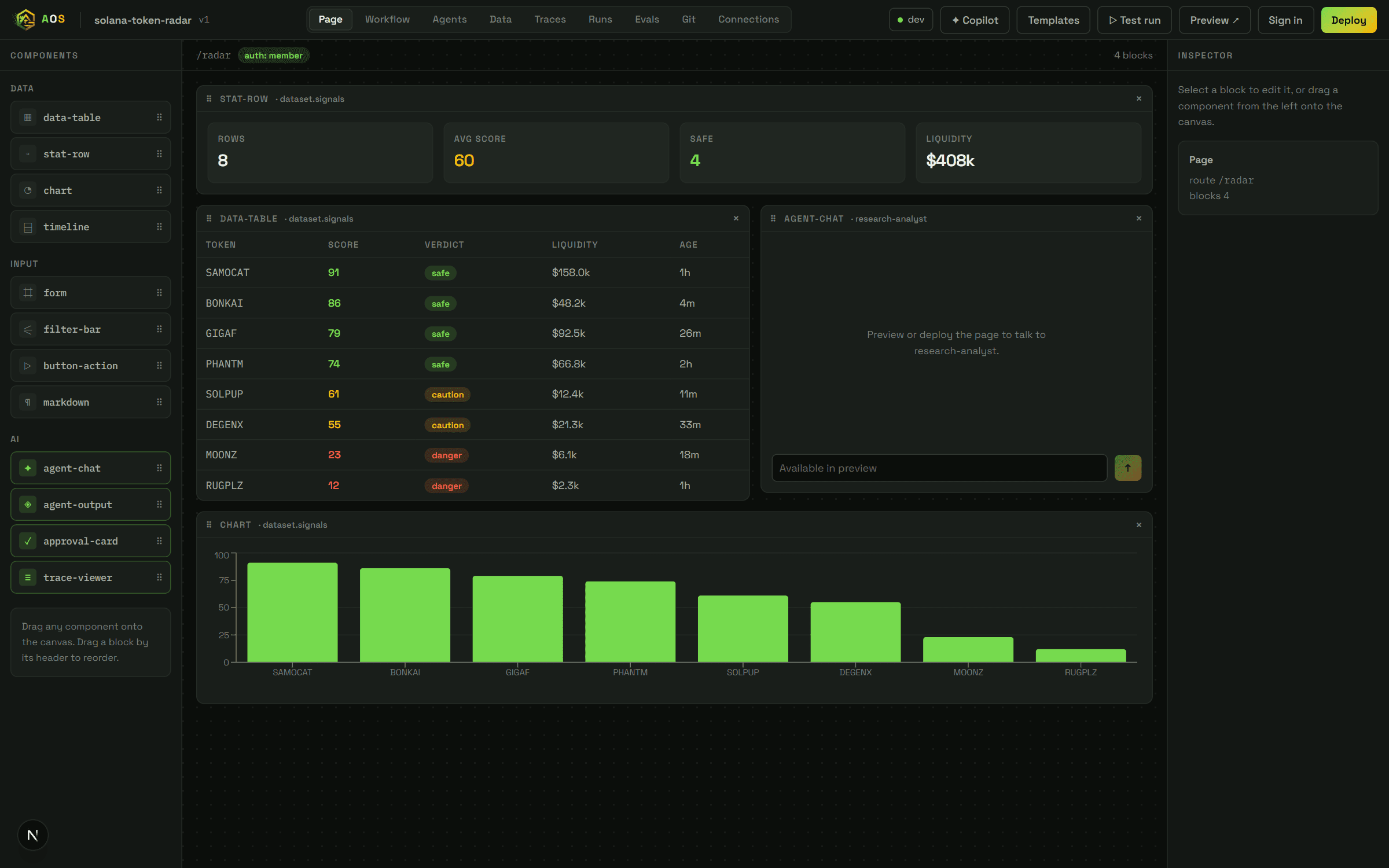The width and height of the screenshot is (1389, 868).
Task: Click the AOS logo icon
Action: click(x=25, y=20)
